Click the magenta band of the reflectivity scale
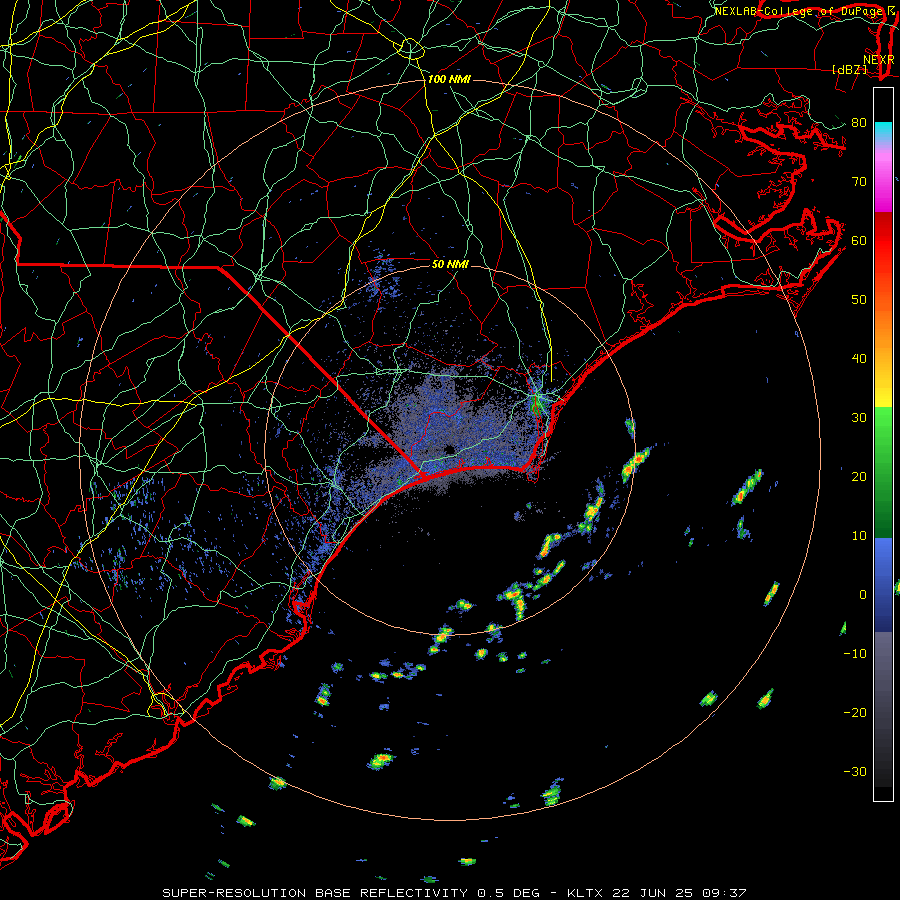 [x=883, y=184]
